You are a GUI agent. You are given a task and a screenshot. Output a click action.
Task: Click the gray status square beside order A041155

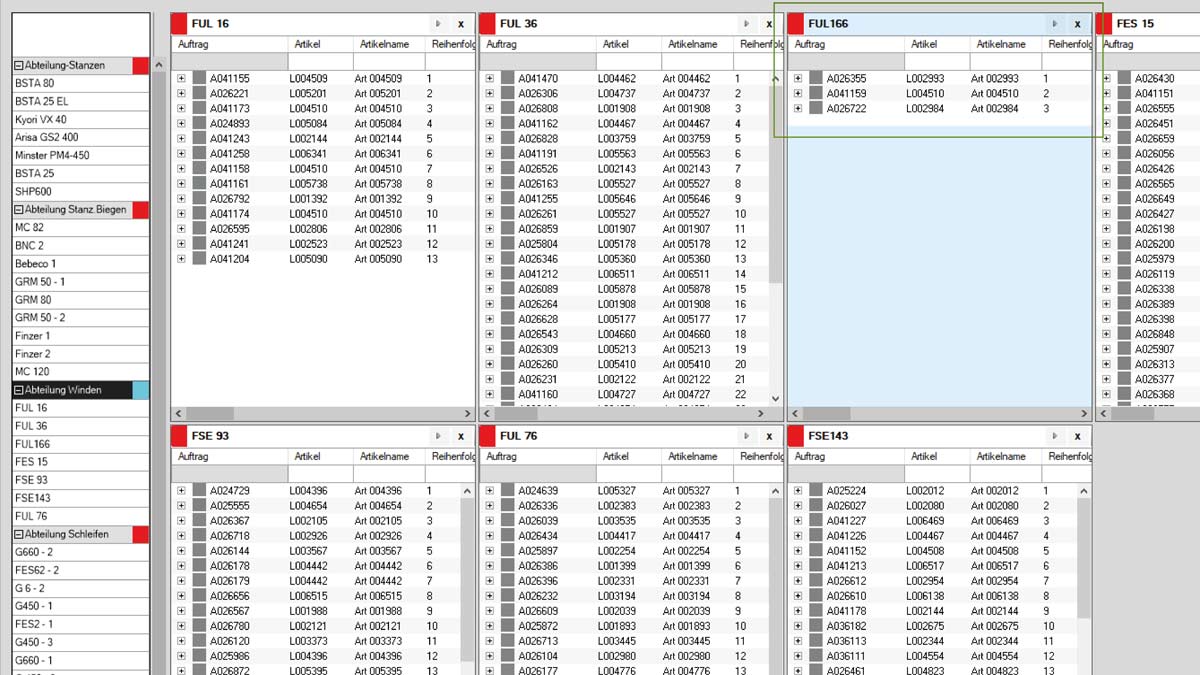(x=199, y=78)
